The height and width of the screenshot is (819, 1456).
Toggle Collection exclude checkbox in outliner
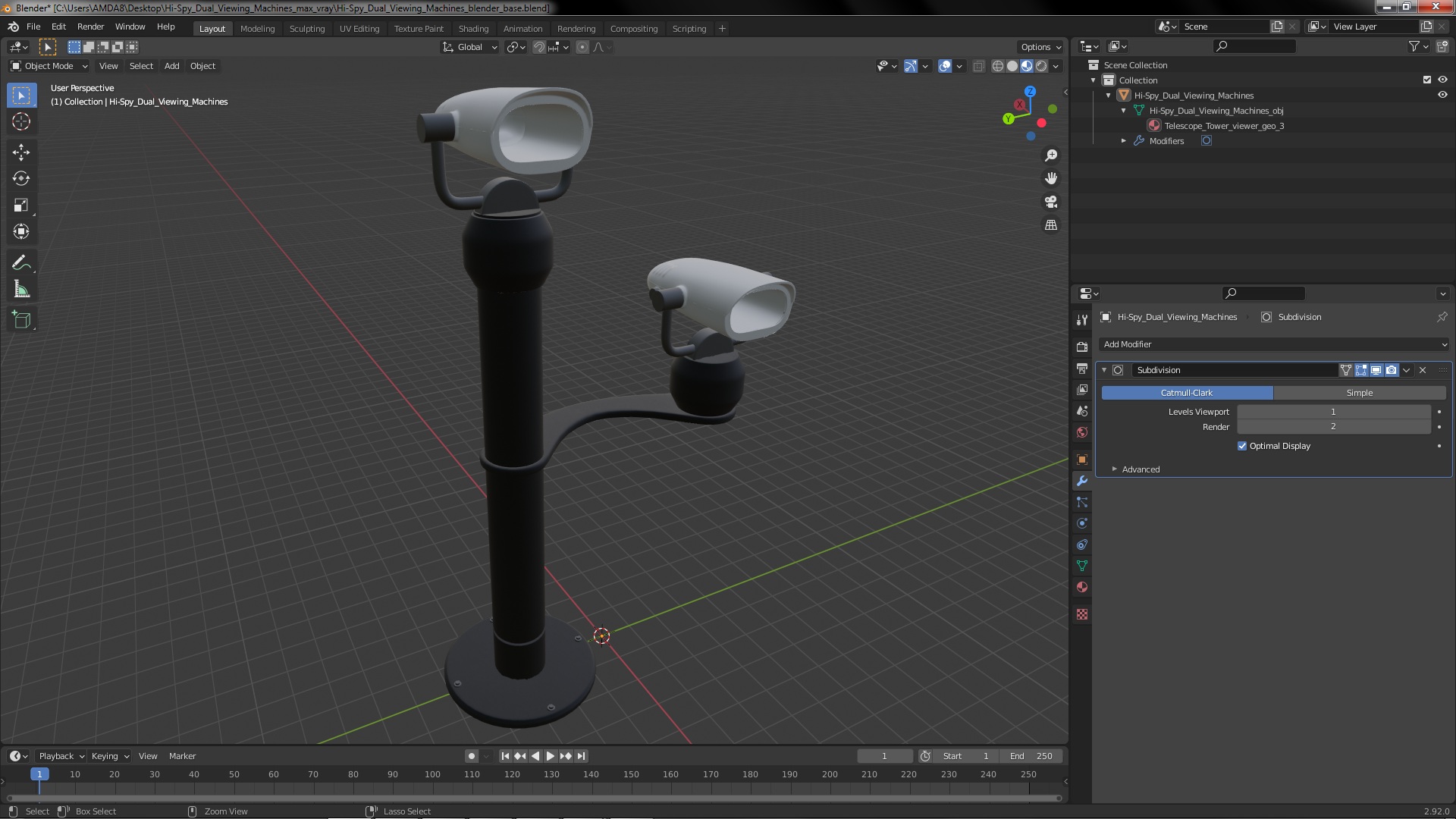click(1427, 80)
